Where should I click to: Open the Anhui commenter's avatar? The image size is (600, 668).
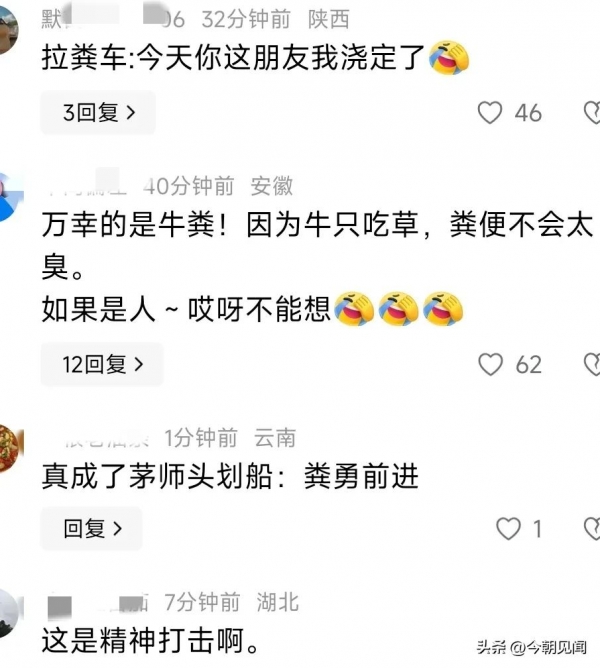(x=10, y=198)
